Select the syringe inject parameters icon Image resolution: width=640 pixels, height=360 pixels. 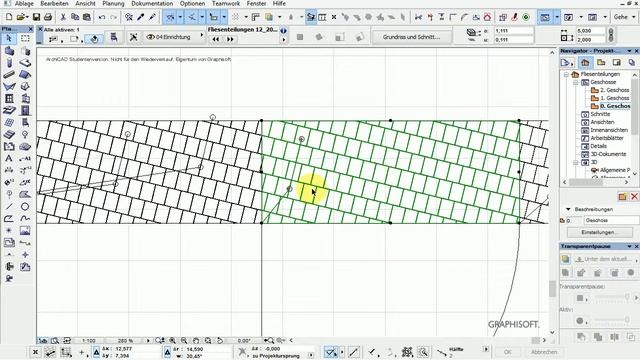[152, 17]
